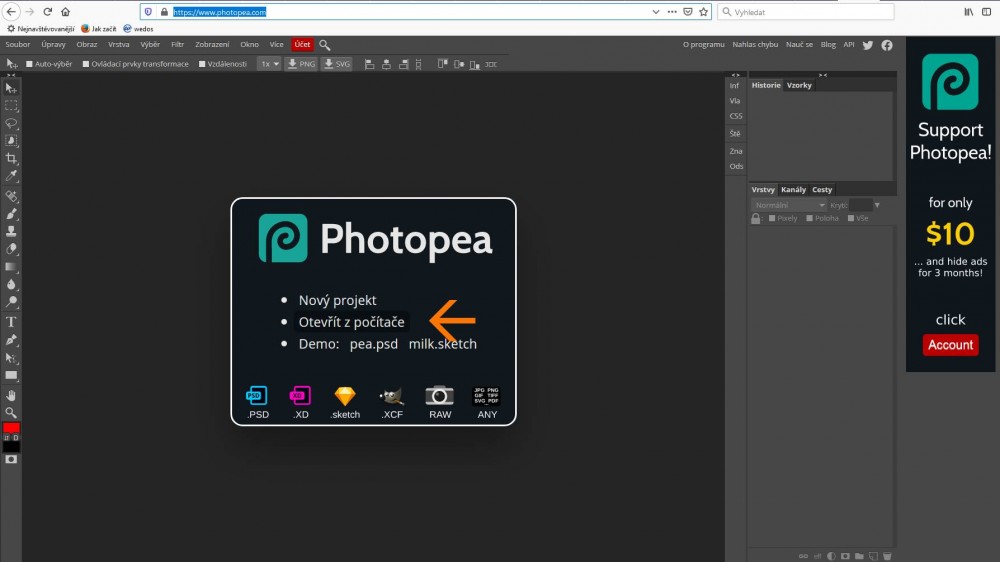Screen dimensions: 1000x562
Task: Click the red foreground color swatch
Action: click(x=11, y=428)
